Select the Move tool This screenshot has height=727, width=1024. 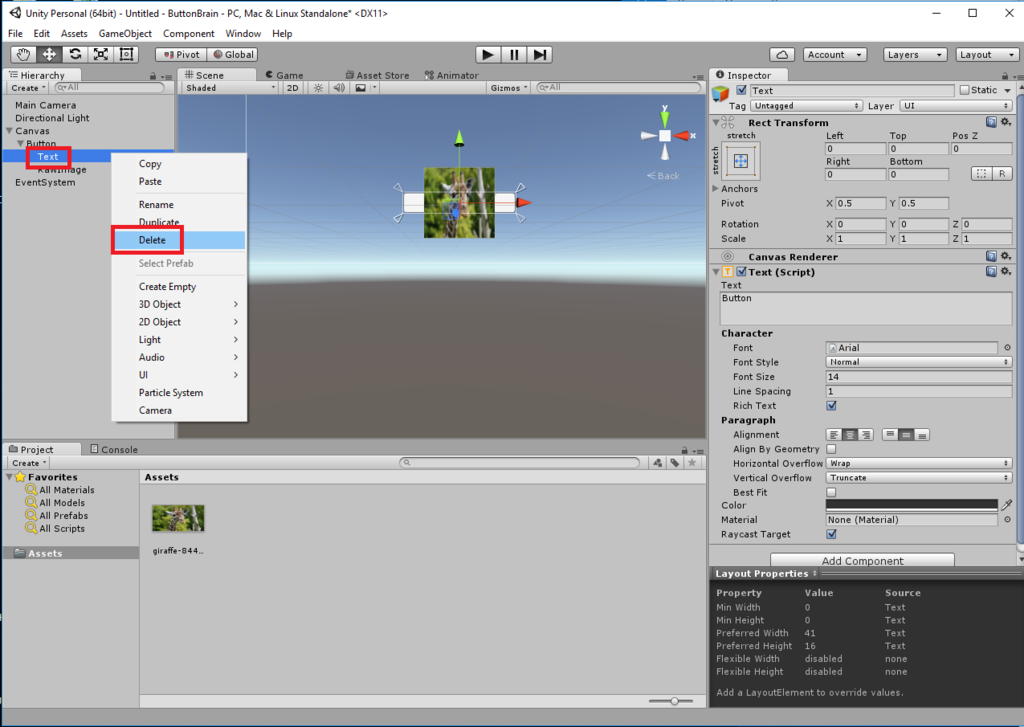tap(49, 54)
